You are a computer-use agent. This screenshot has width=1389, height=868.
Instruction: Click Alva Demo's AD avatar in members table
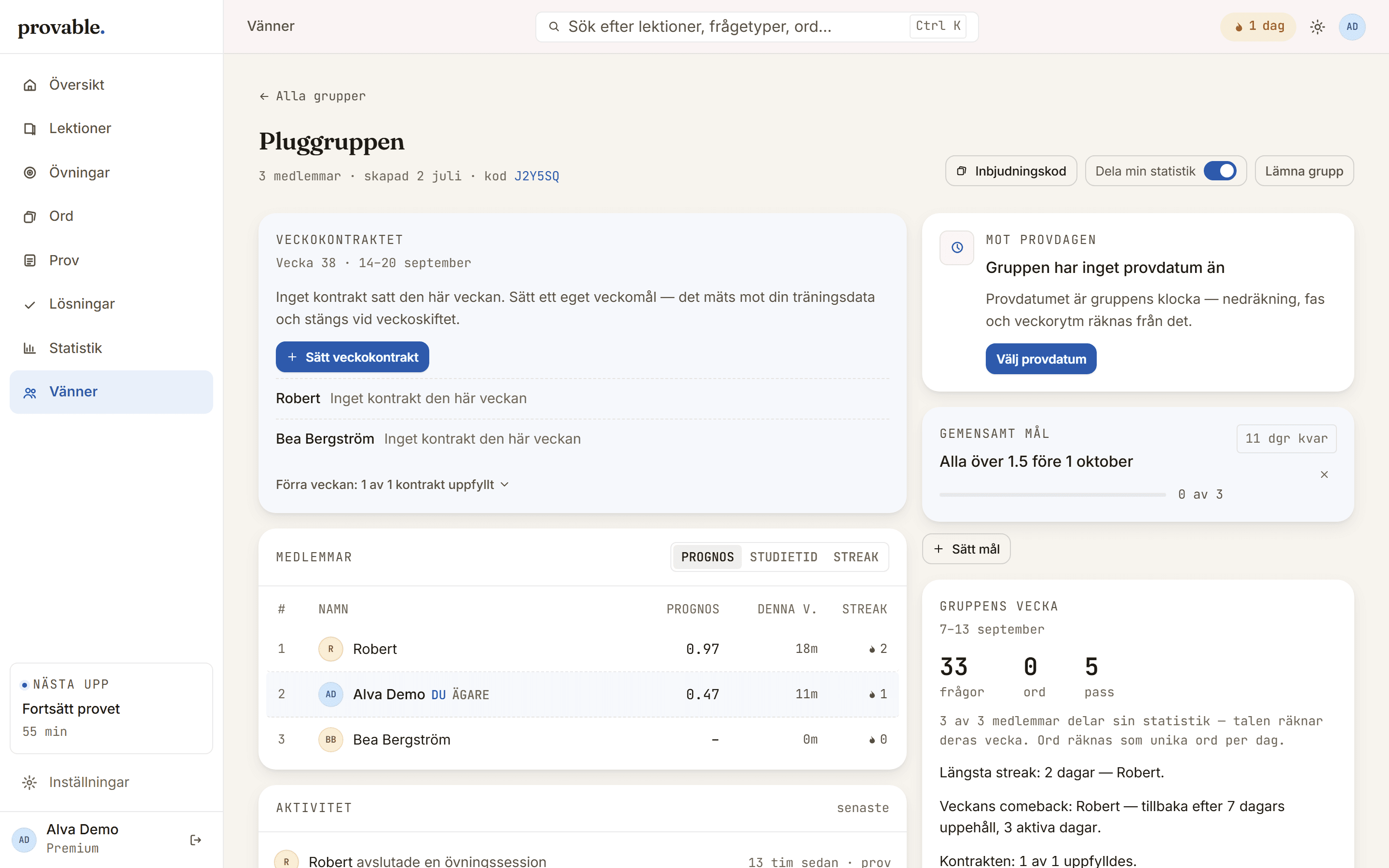click(x=330, y=694)
